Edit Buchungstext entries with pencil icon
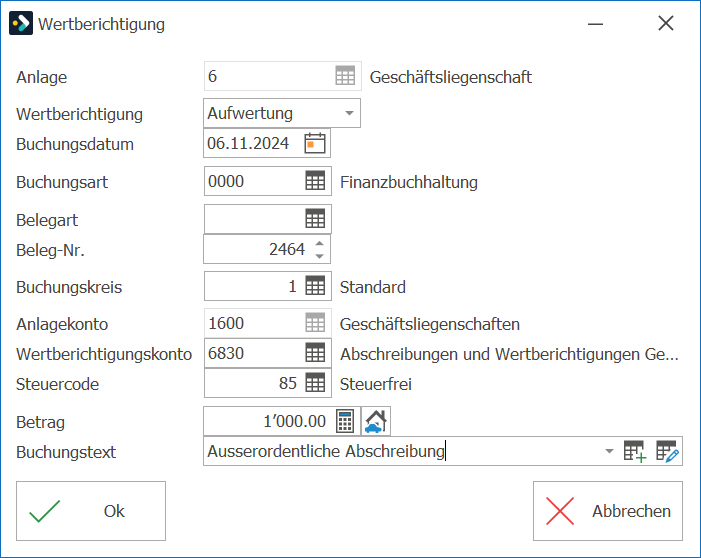 (667, 451)
